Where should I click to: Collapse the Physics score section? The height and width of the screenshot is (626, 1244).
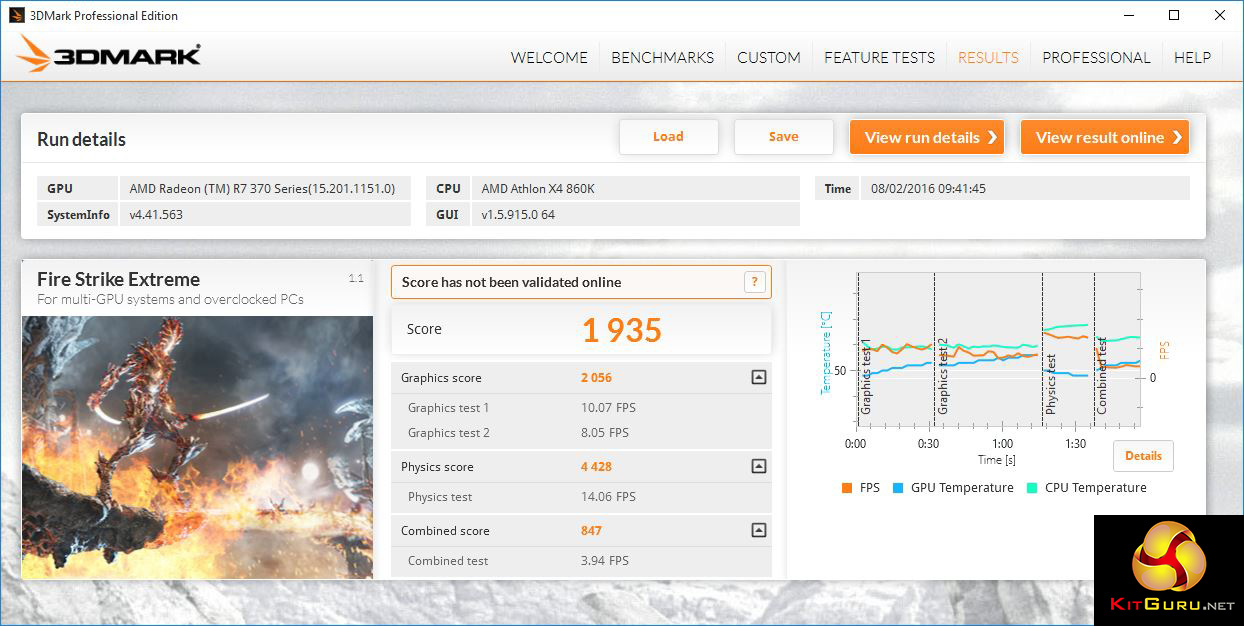coord(758,467)
